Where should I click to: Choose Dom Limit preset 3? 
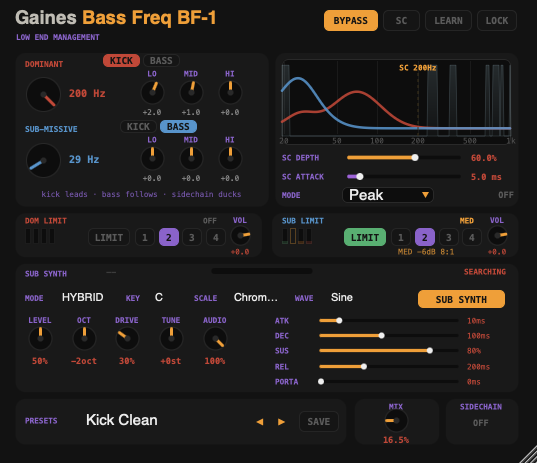coord(192,237)
